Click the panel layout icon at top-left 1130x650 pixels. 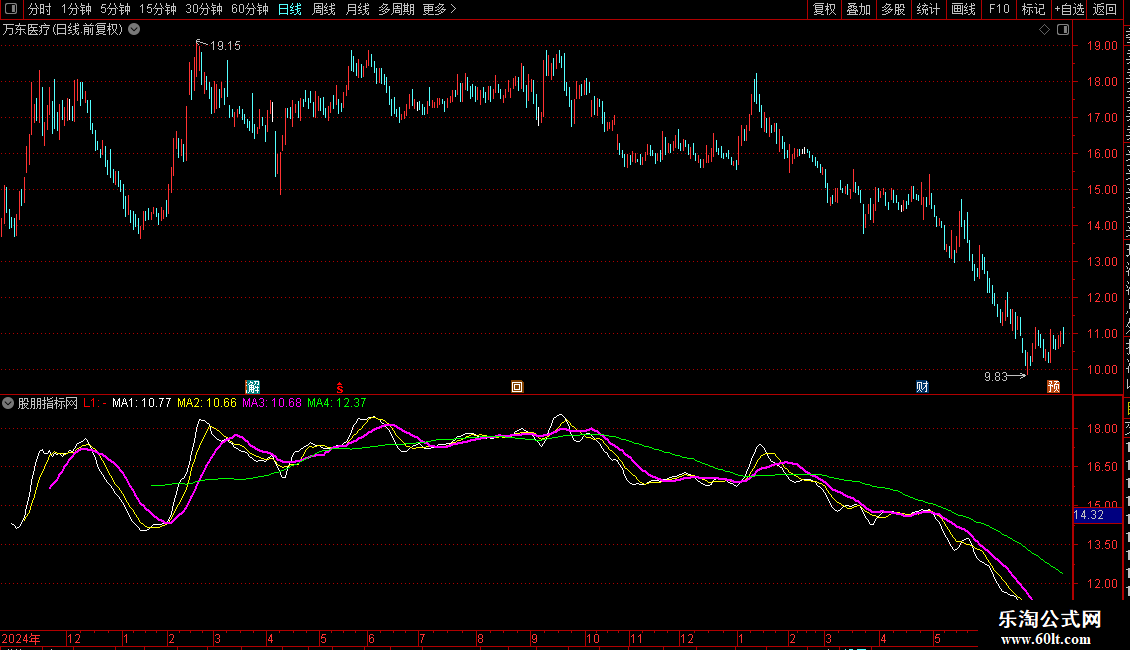(x=11, y=9)
